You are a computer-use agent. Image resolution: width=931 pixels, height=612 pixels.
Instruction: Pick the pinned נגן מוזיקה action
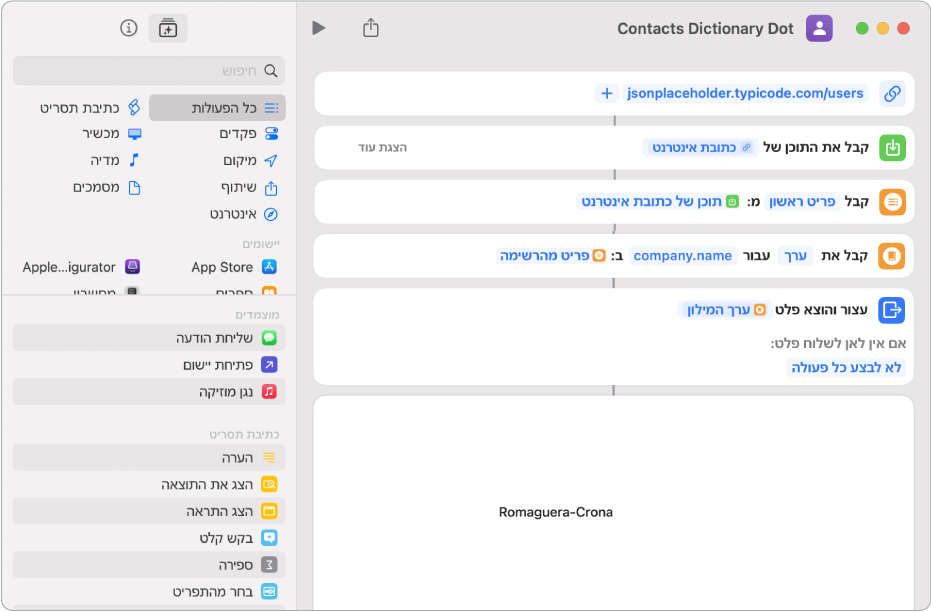tap(149, 392)
